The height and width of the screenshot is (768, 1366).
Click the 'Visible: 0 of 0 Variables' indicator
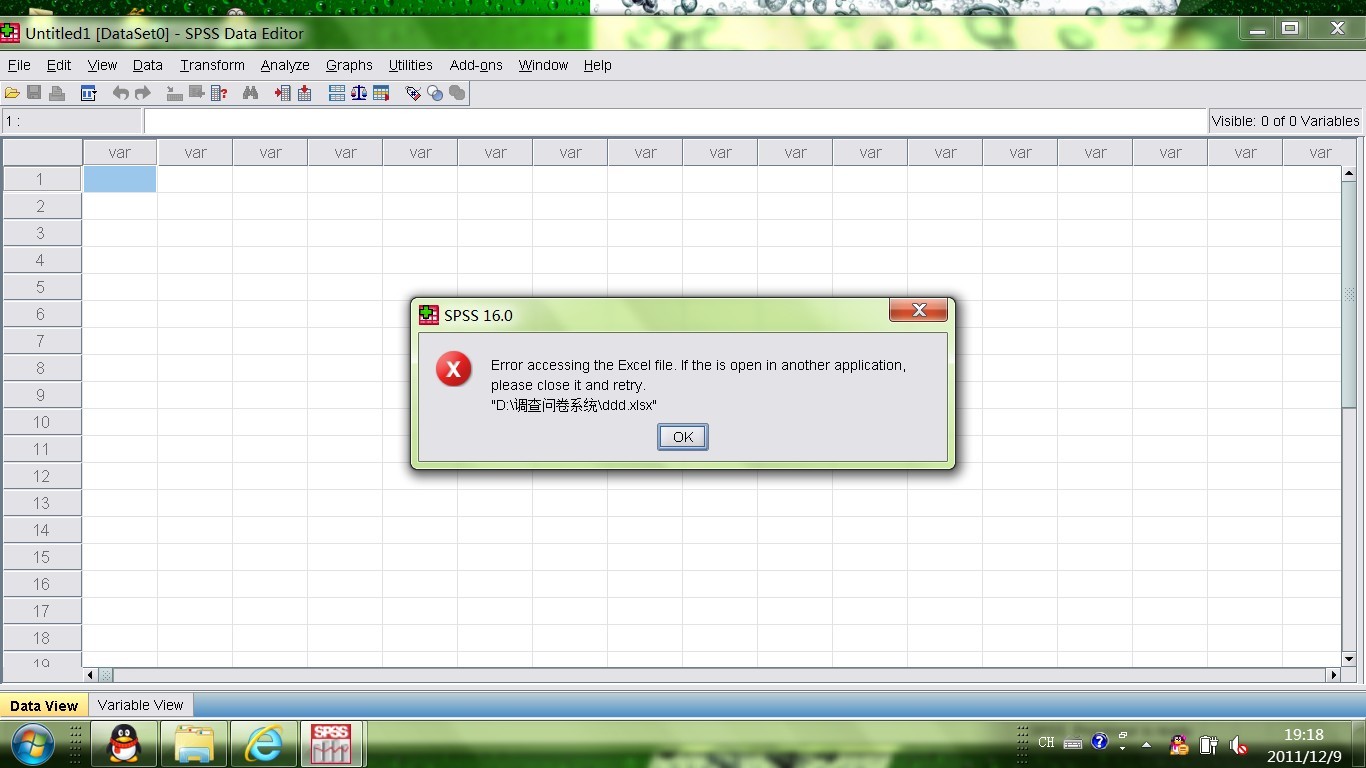point(1285,121)
